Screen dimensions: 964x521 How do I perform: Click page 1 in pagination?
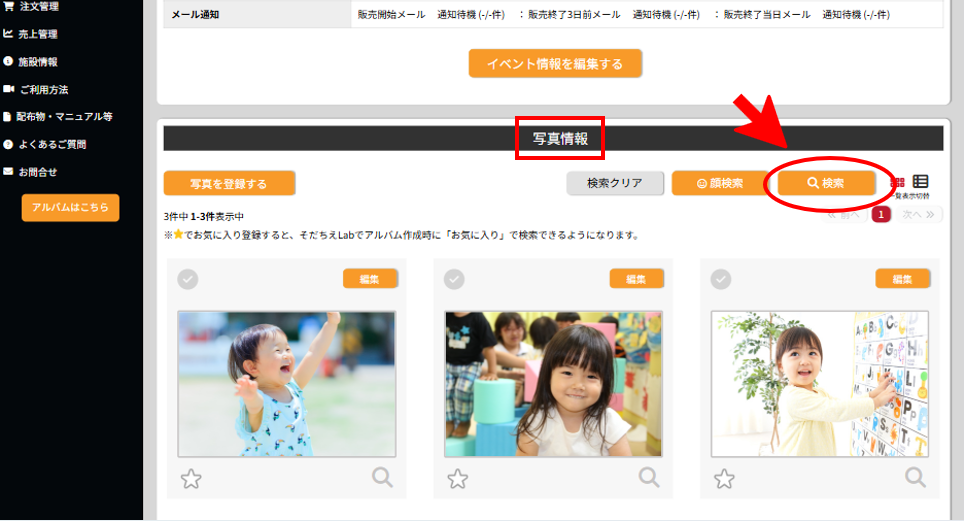point(881,214)
